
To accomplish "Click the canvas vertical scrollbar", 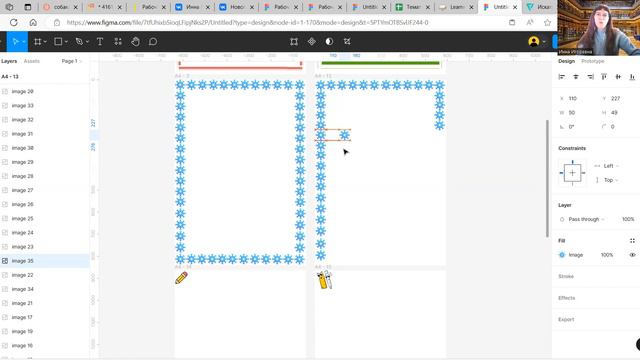I will click(x=548, y=178).
